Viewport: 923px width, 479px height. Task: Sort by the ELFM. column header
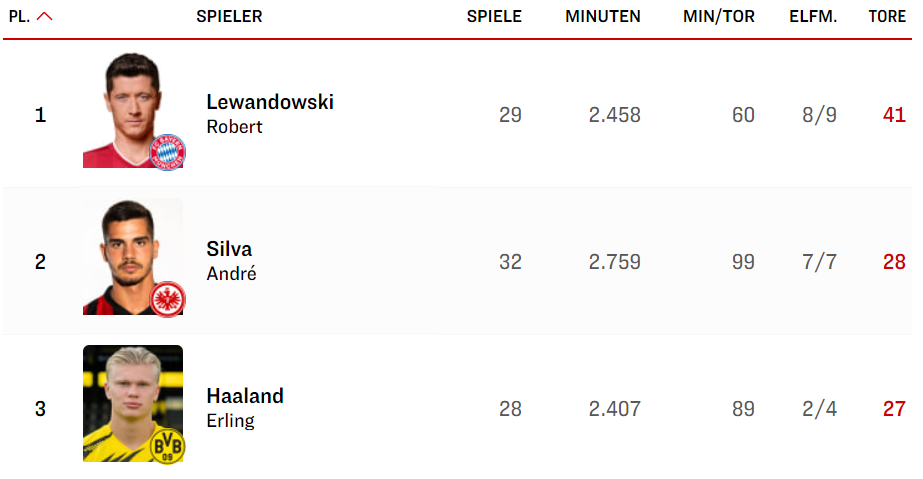click(x=813, y=16)
